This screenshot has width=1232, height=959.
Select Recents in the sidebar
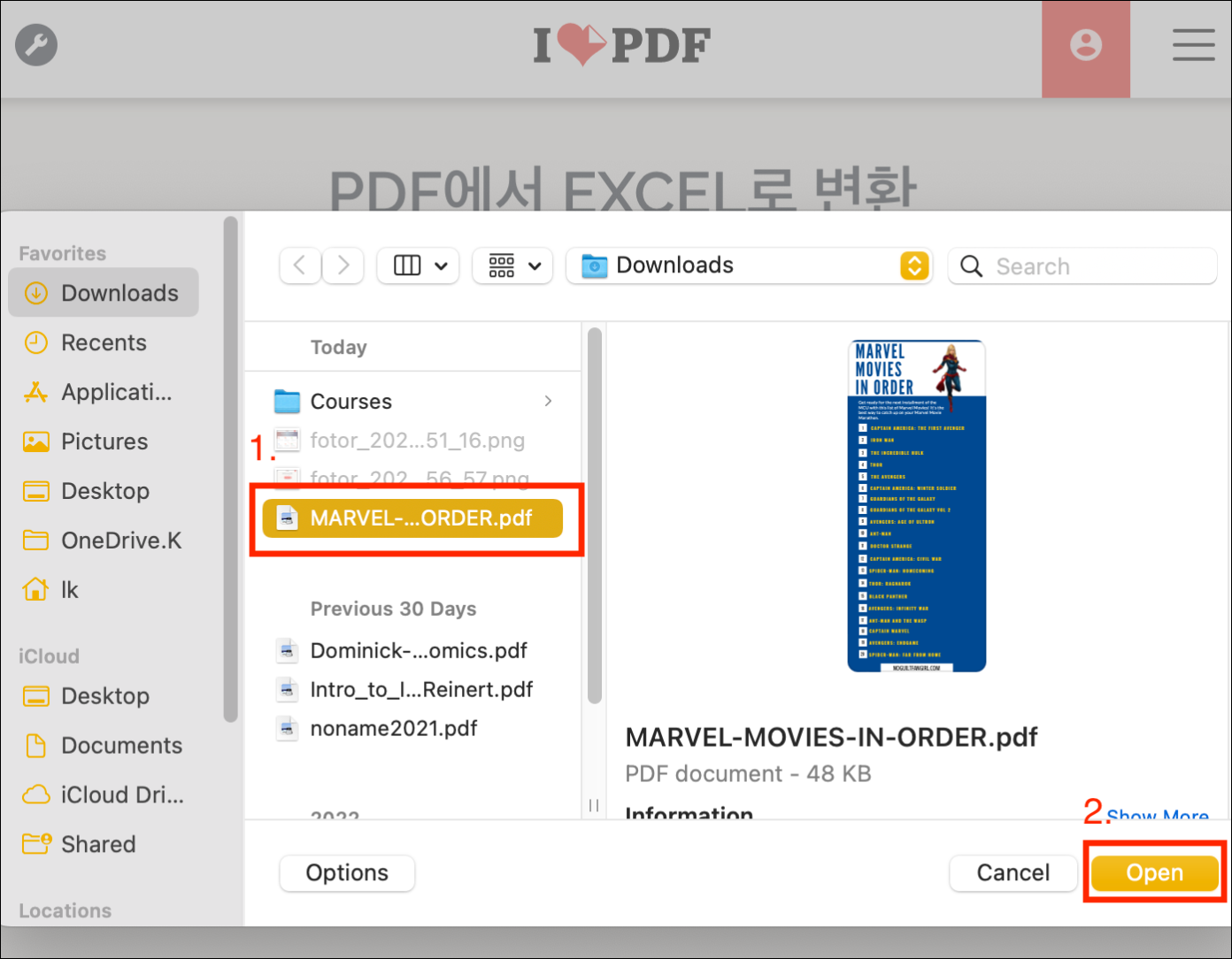pos(104,342)
